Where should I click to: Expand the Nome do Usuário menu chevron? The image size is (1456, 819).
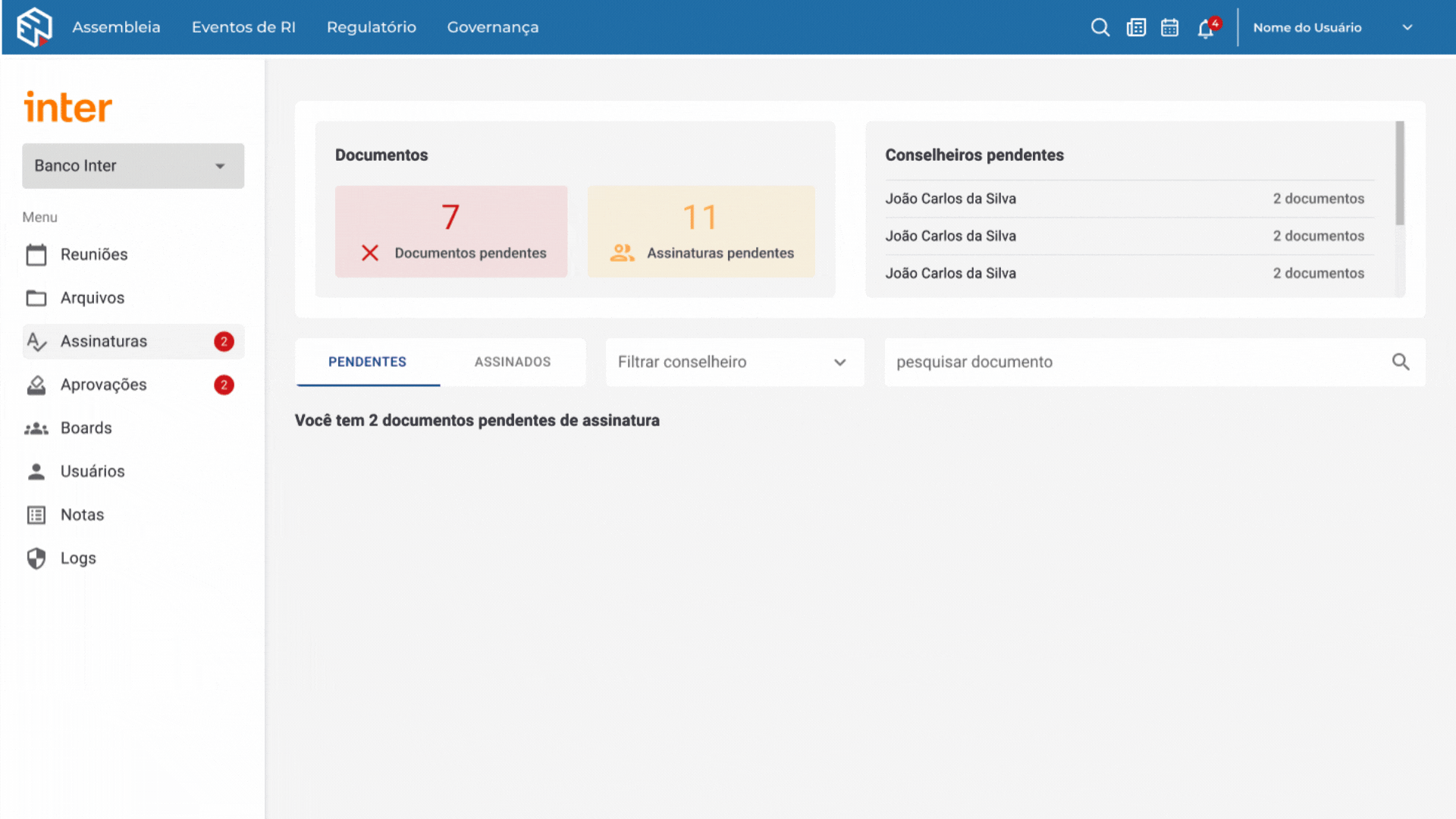pos(1407,27)
